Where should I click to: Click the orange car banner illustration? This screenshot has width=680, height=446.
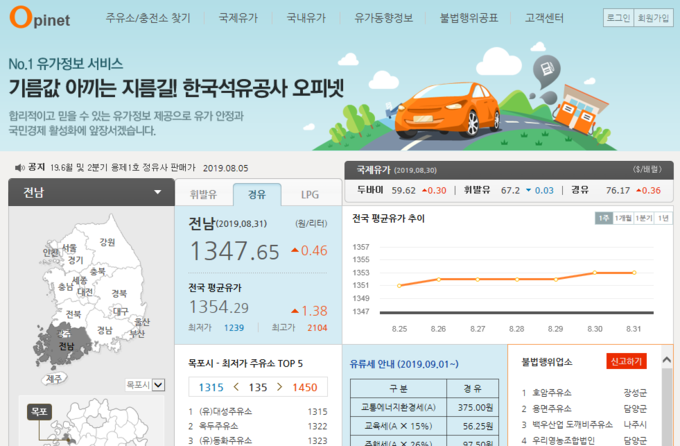coord(447,111)
